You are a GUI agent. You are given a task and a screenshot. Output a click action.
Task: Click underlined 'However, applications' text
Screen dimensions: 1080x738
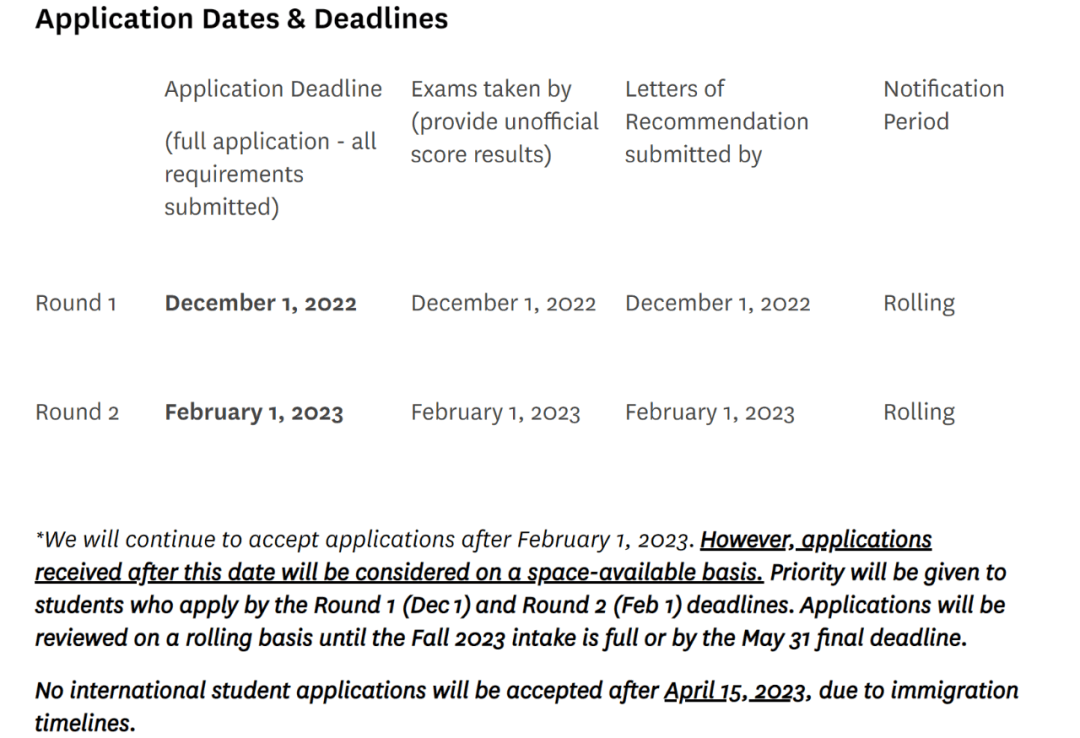816,540
